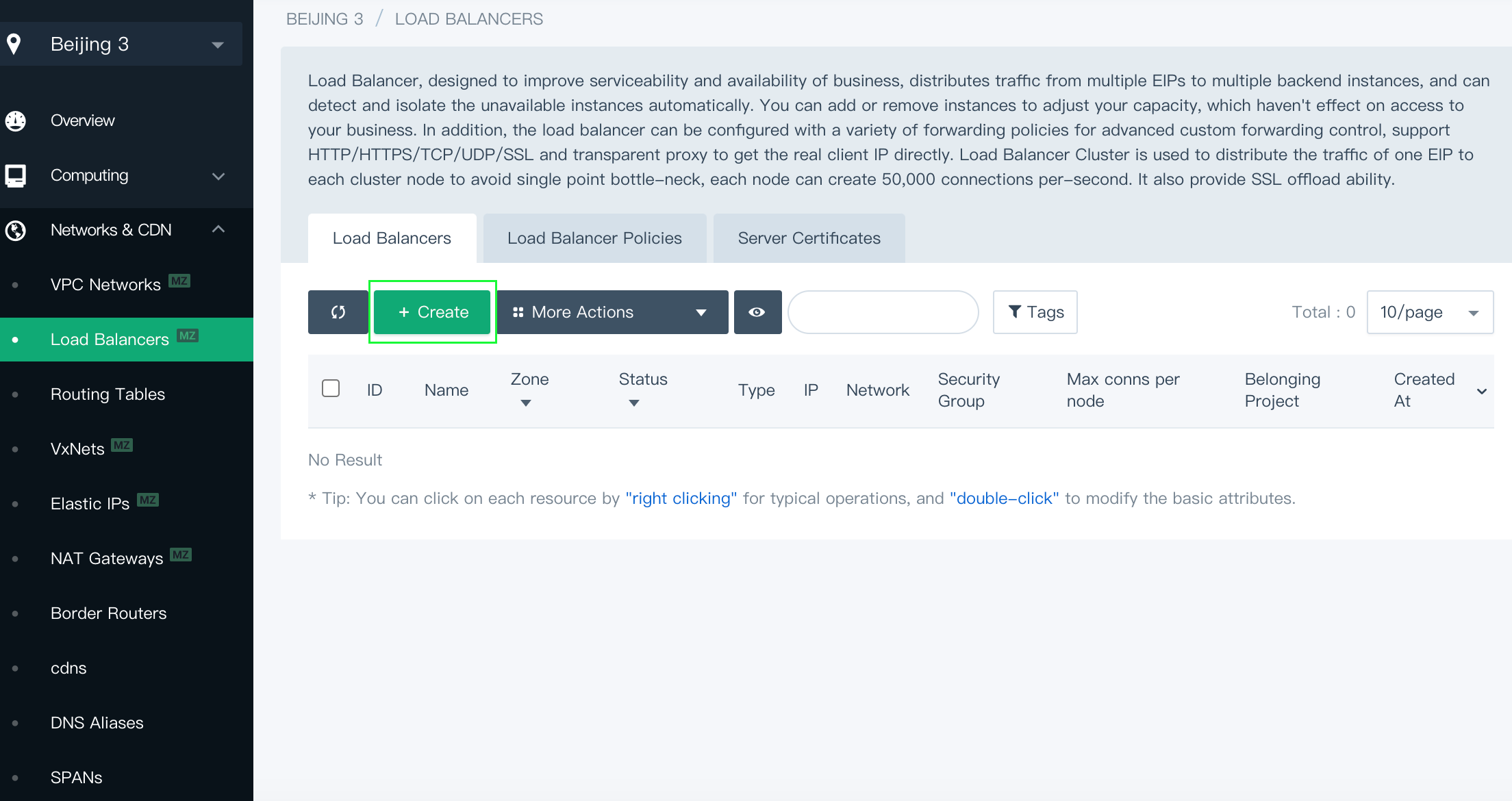Switch to Server Certificates tab
Screen dimensions: 1512x801
[809, 238]
